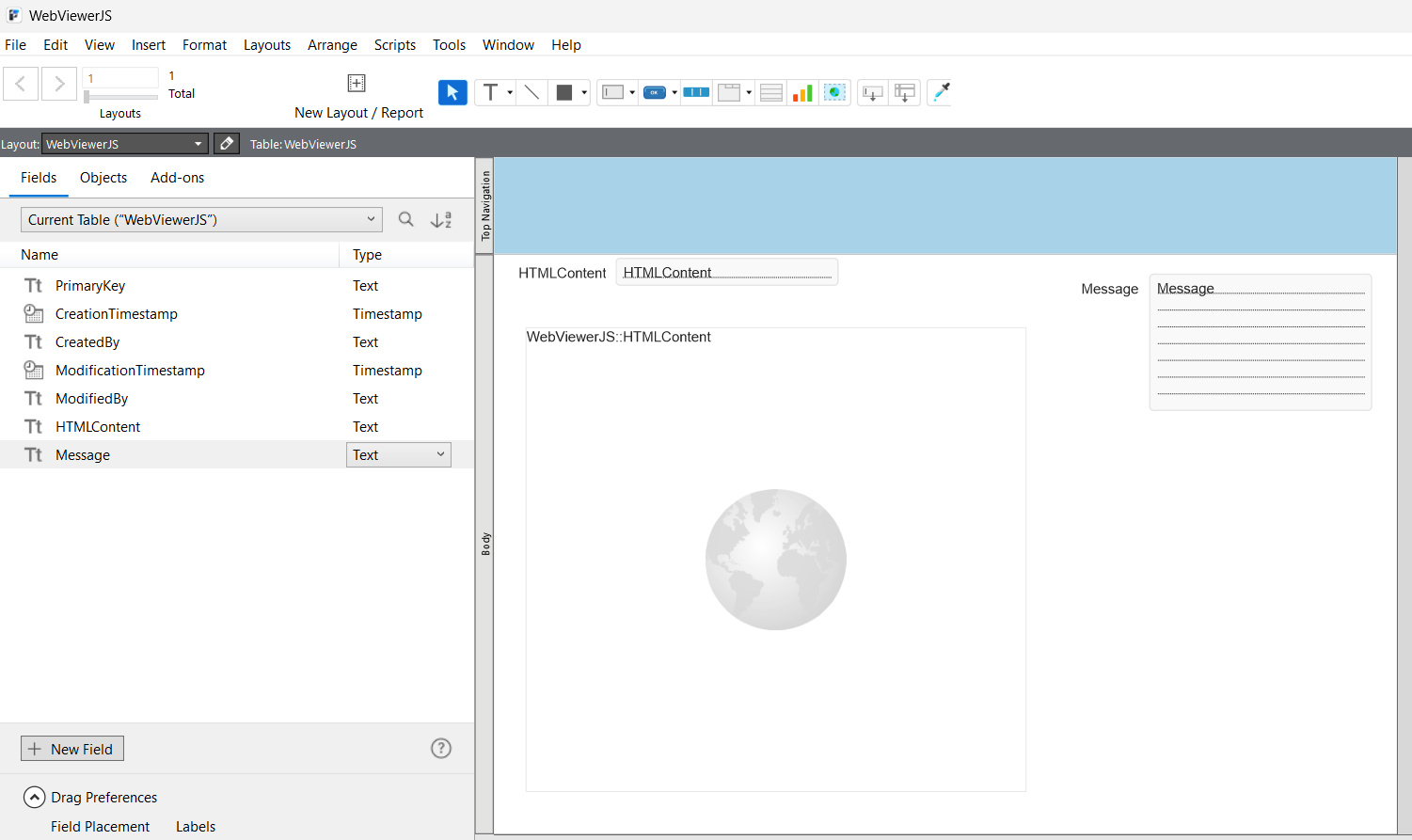Select the ModifiedBy row in field list
Screen dimensions: 1412x840
point(237,398)
